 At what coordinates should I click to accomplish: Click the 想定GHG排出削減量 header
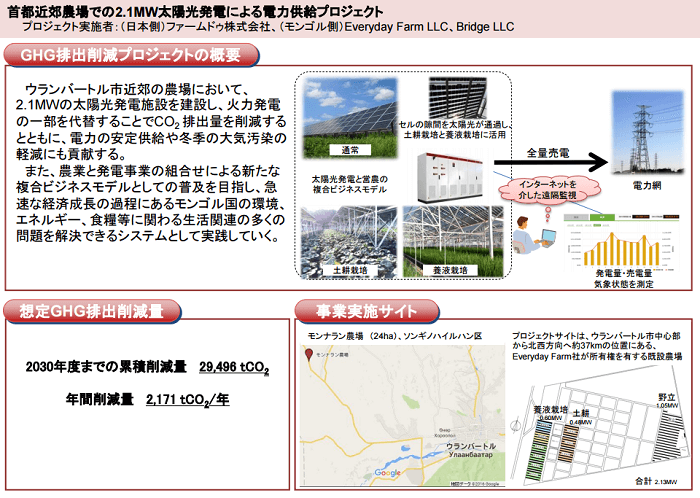point(92,311)
